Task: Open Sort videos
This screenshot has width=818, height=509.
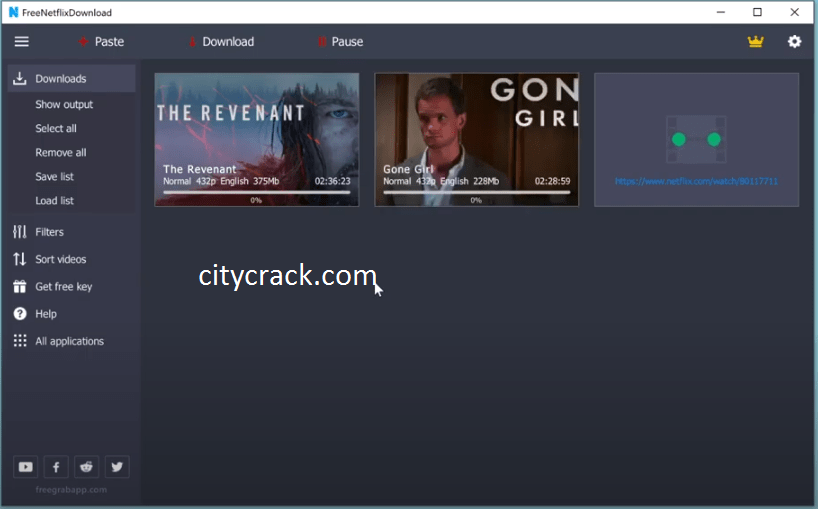Action: click(x=61, y=259)
